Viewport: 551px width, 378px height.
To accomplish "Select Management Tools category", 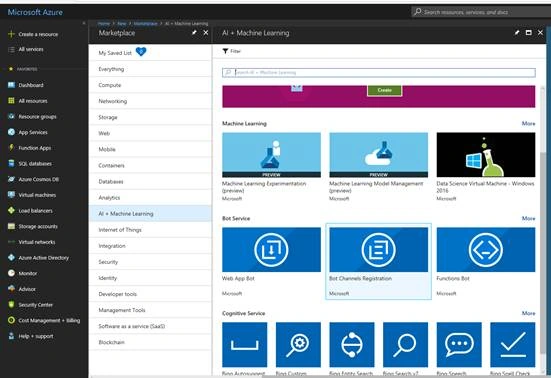I will pos(150,310).
